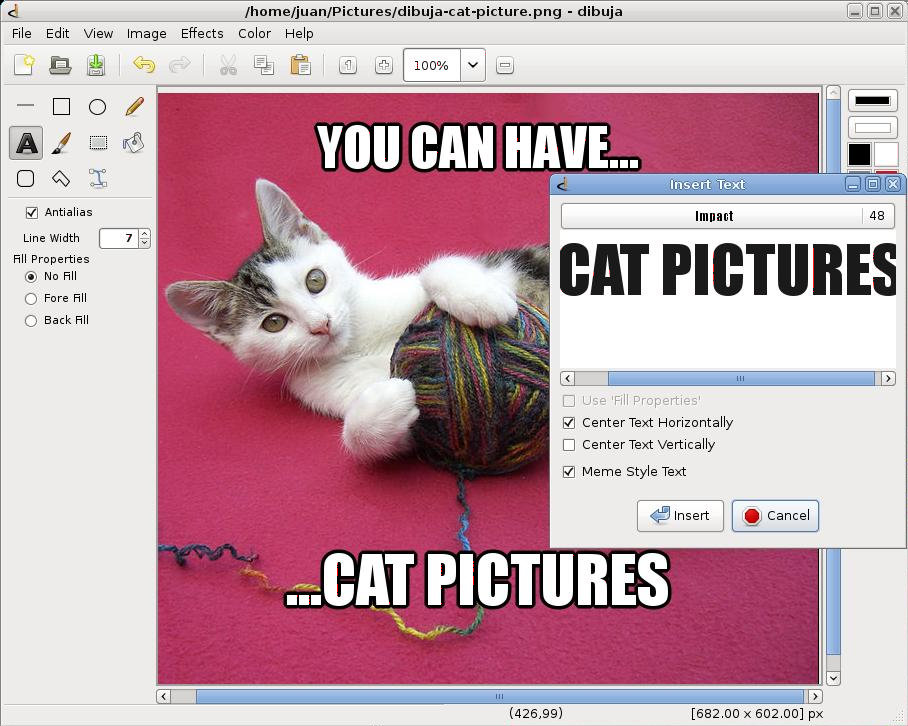The width and height of the screenshot is (908, 726).
Task: Select the No Fill radio option
Action: (31, 277)
